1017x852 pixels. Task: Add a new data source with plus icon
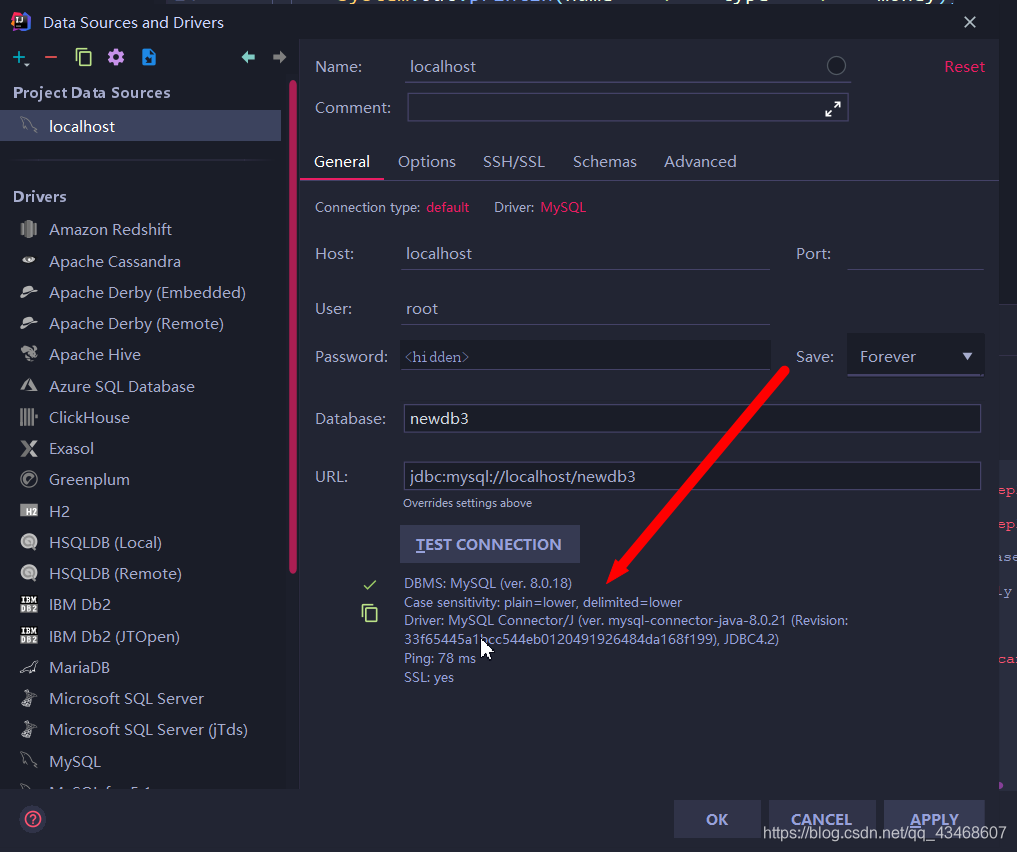click(x=21, y=58)
